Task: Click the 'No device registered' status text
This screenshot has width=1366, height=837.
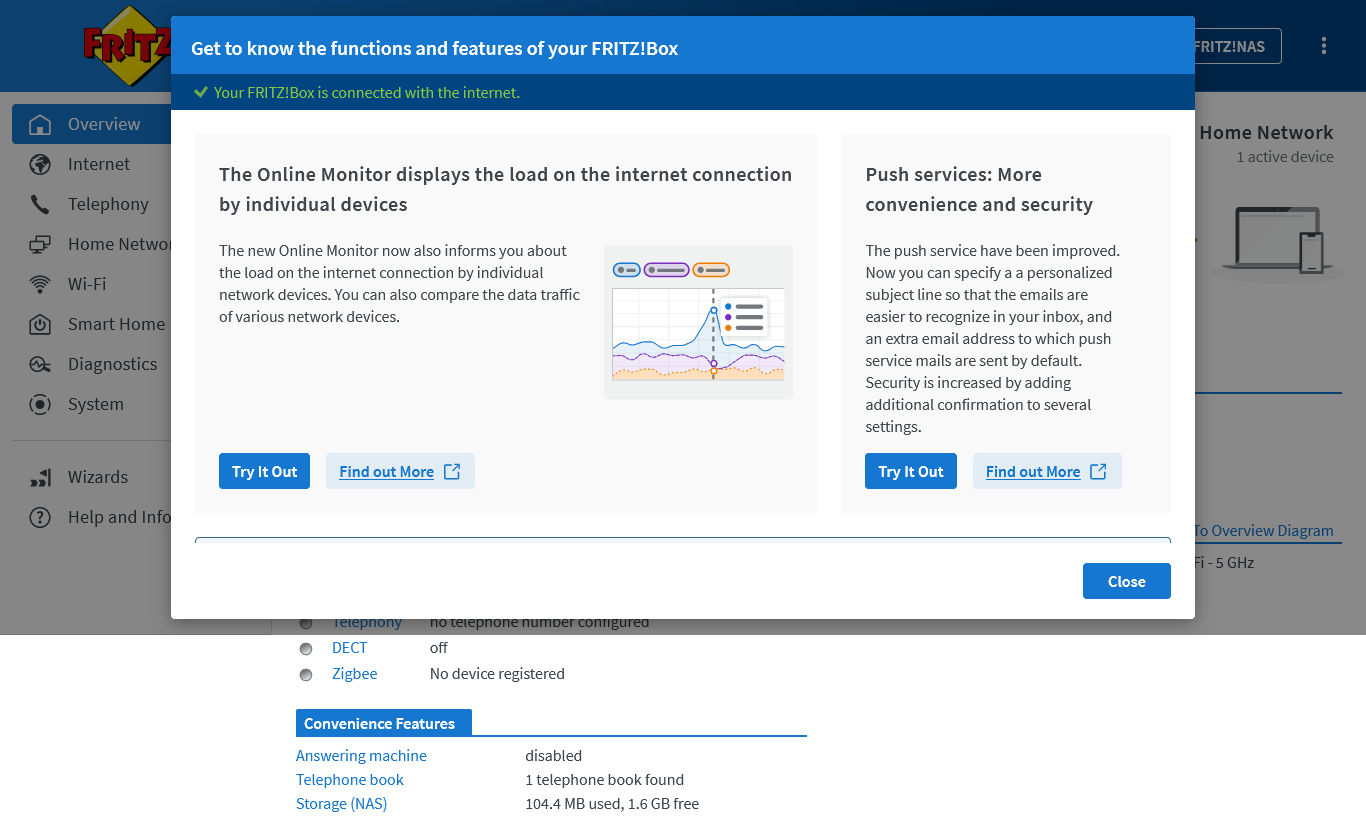Action: (497, 674)
